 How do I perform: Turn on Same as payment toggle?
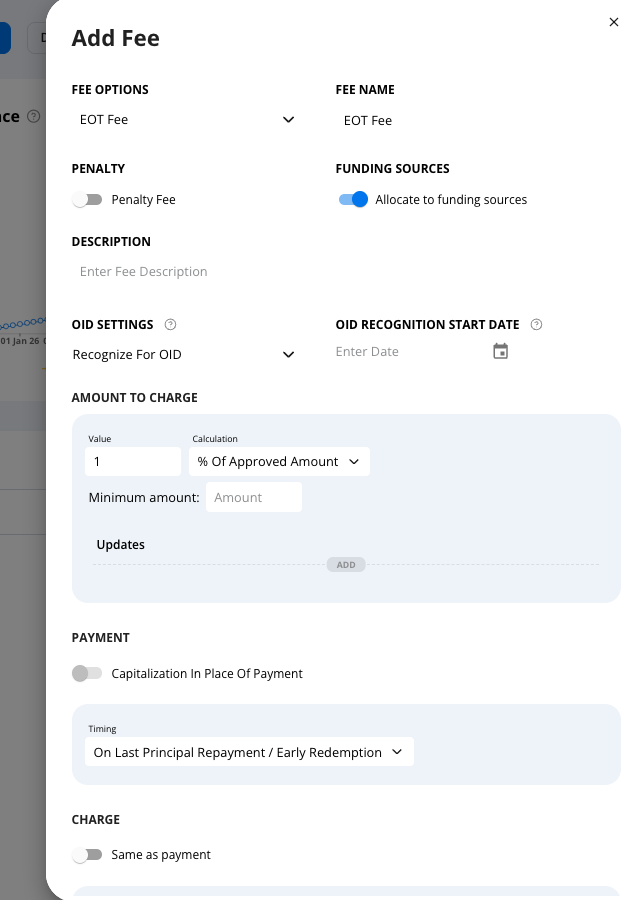pos(88,854)
